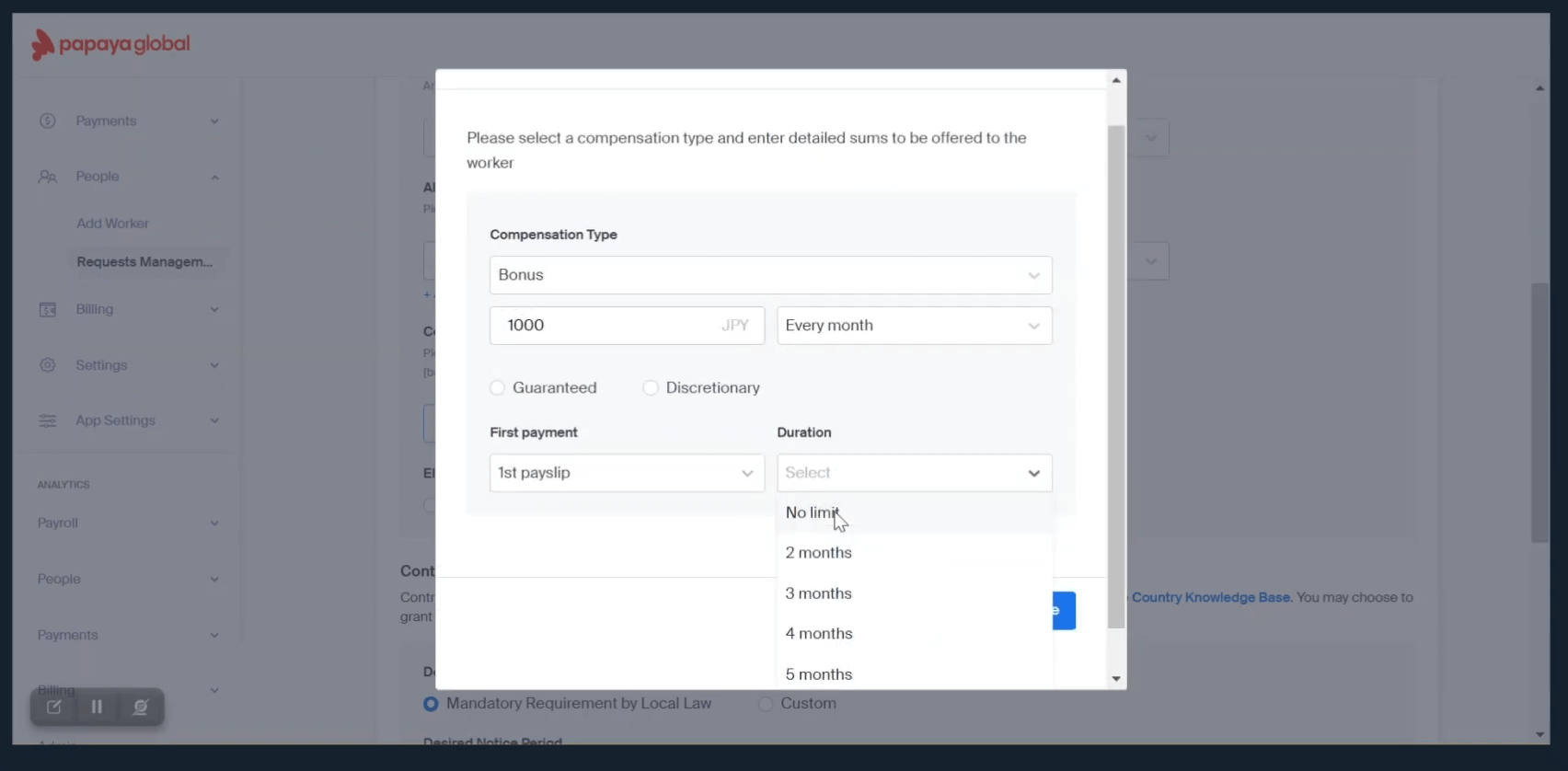This screenshot has width=1568, height=771.
Task: Select the Discretionary radio option
Action: coord(651,387)
